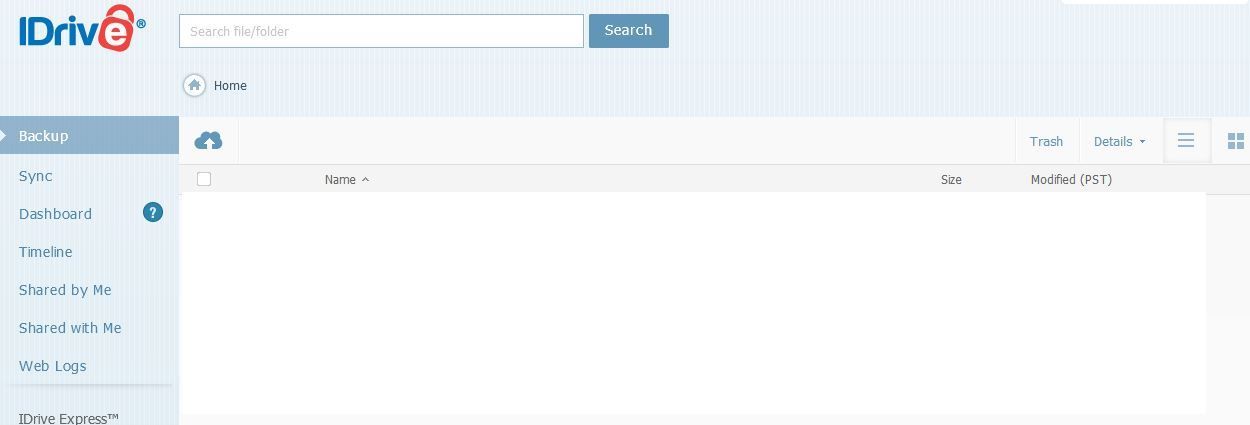
Task: Click the Search button
Action: click(629, 30)
